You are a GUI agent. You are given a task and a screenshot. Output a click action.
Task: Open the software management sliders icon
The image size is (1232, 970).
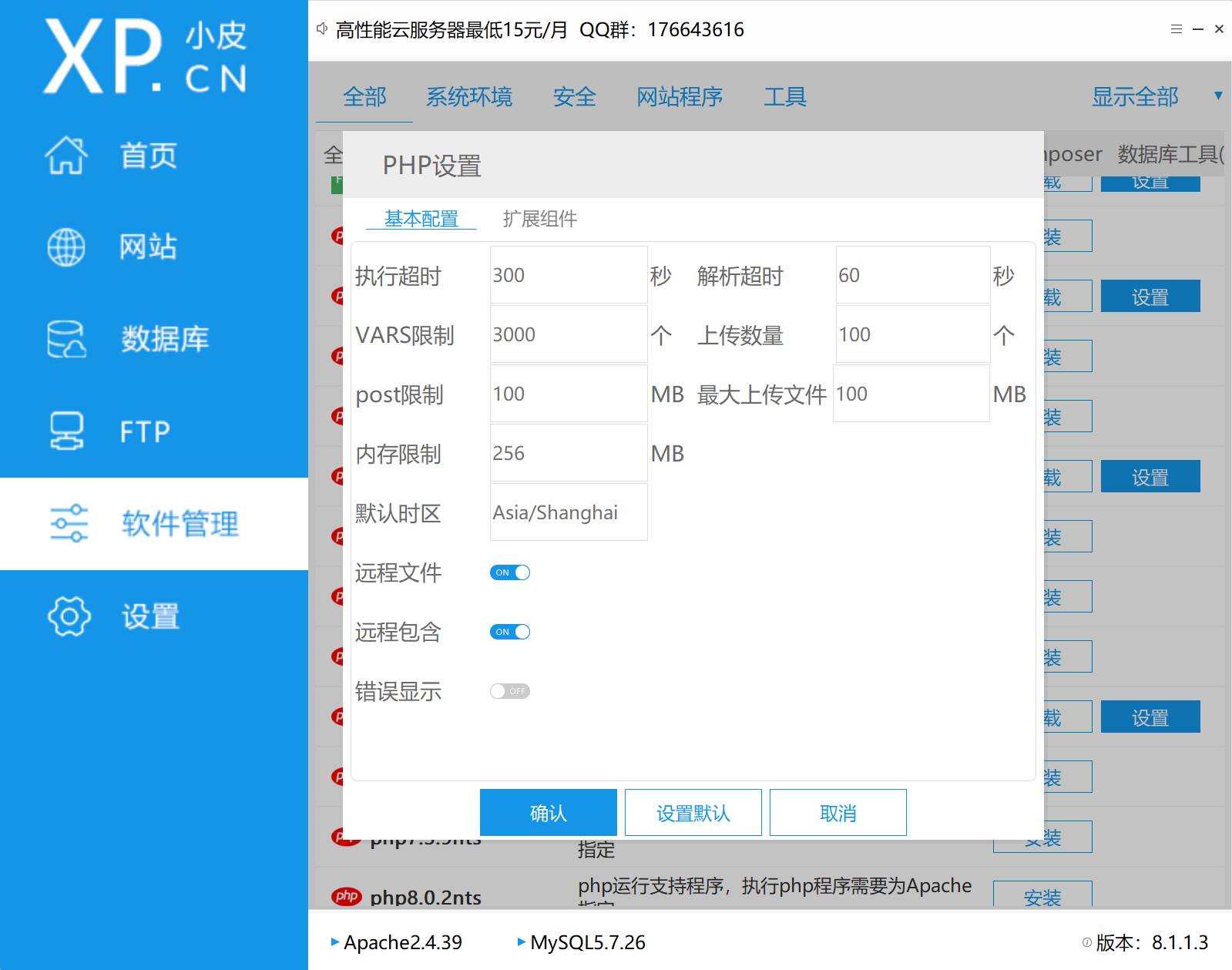click(x=69, y=523)
